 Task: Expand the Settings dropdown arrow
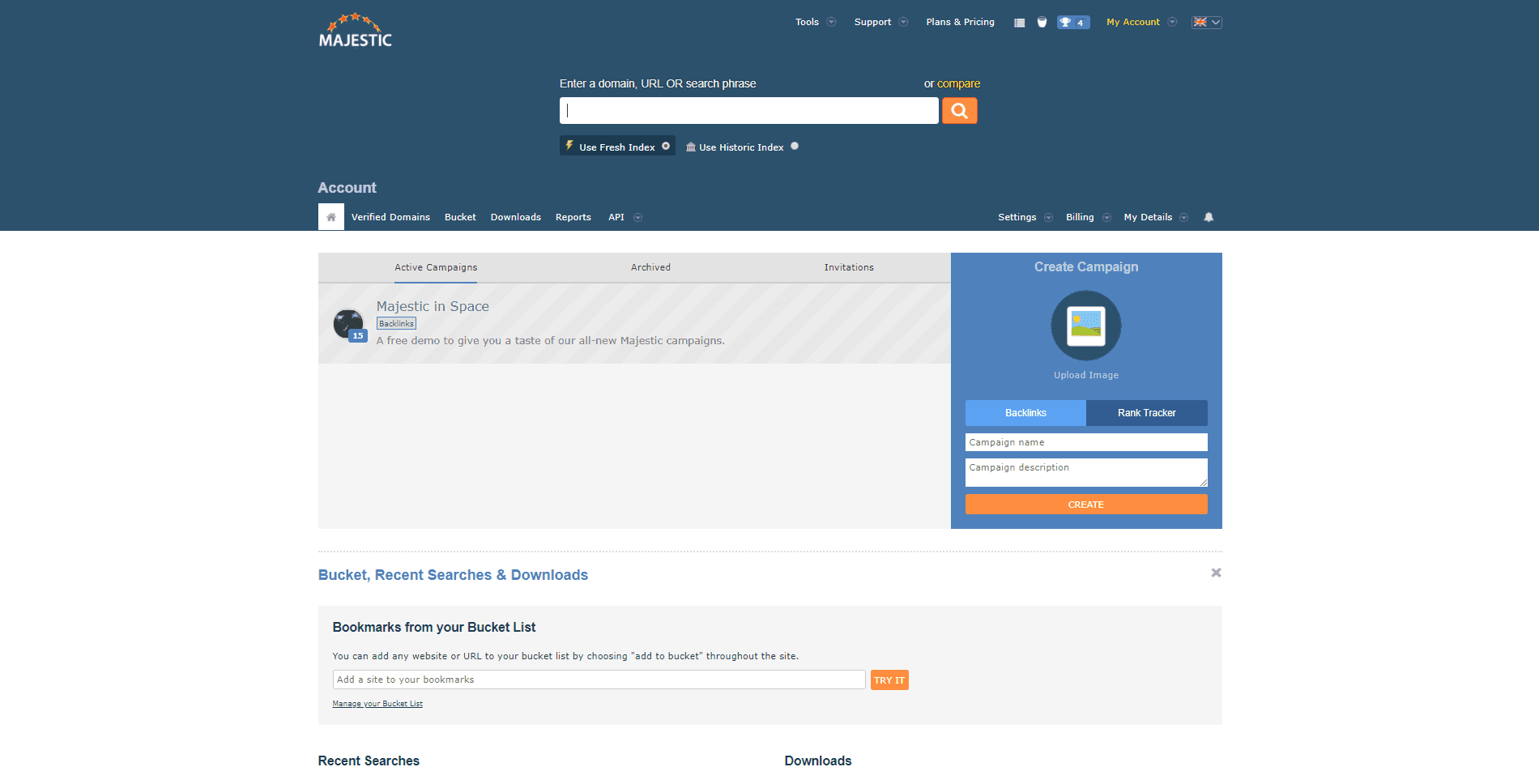pyautogui.click(x=1048, y=217)
